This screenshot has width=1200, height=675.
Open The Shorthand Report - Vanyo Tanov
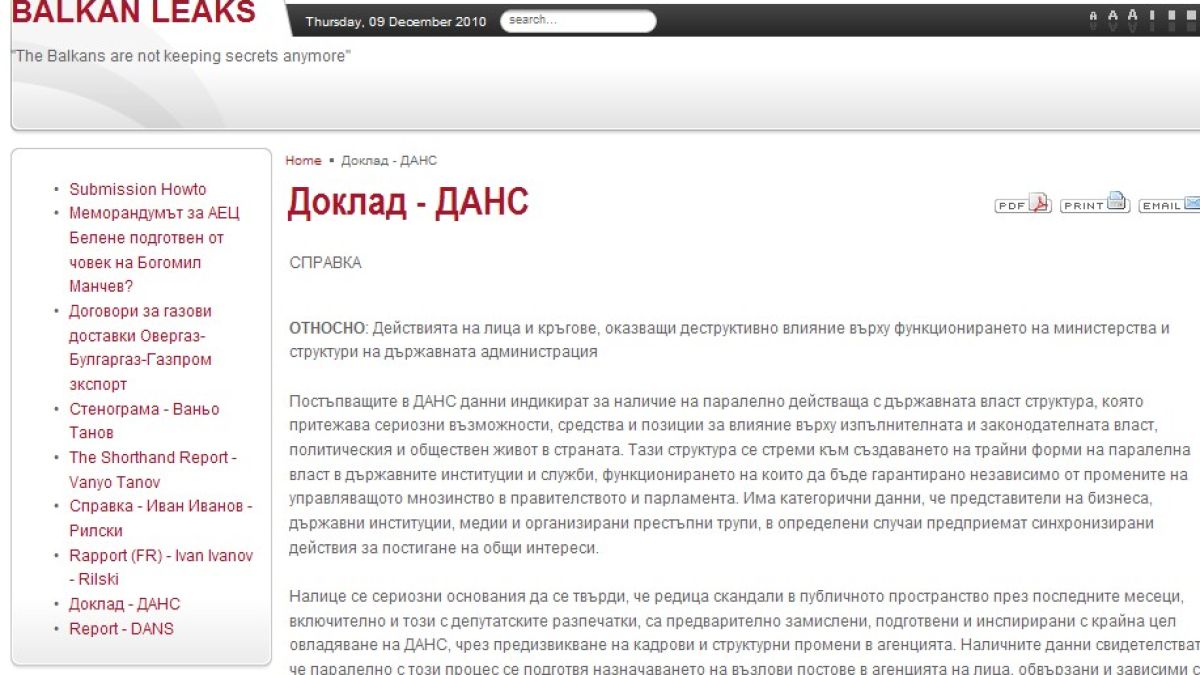152,469
